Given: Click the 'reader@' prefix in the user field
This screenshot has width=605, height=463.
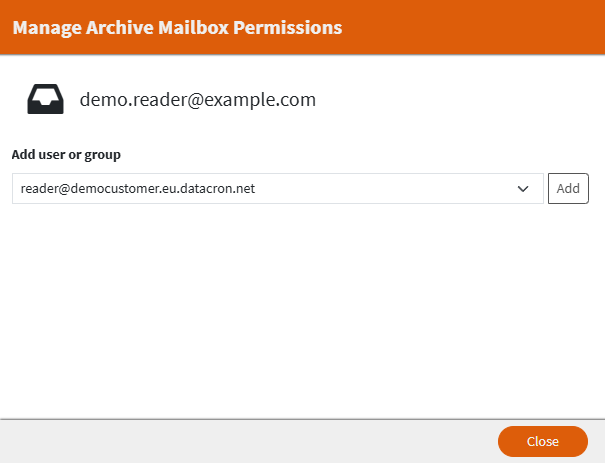Looking at the screenshot, I should point(41,188).
